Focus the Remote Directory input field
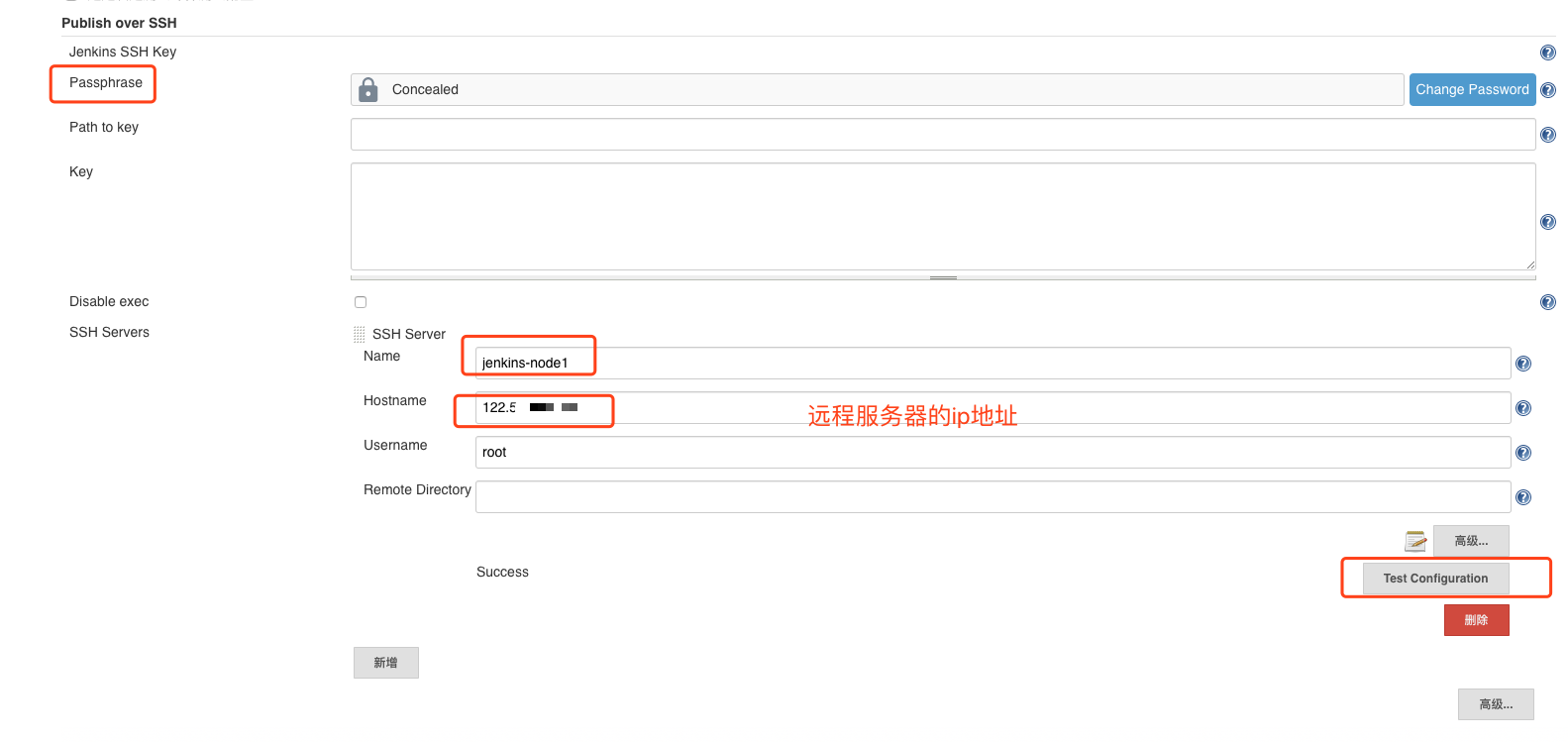Viewport: 1568px width, 742px height. pos(993,496)
